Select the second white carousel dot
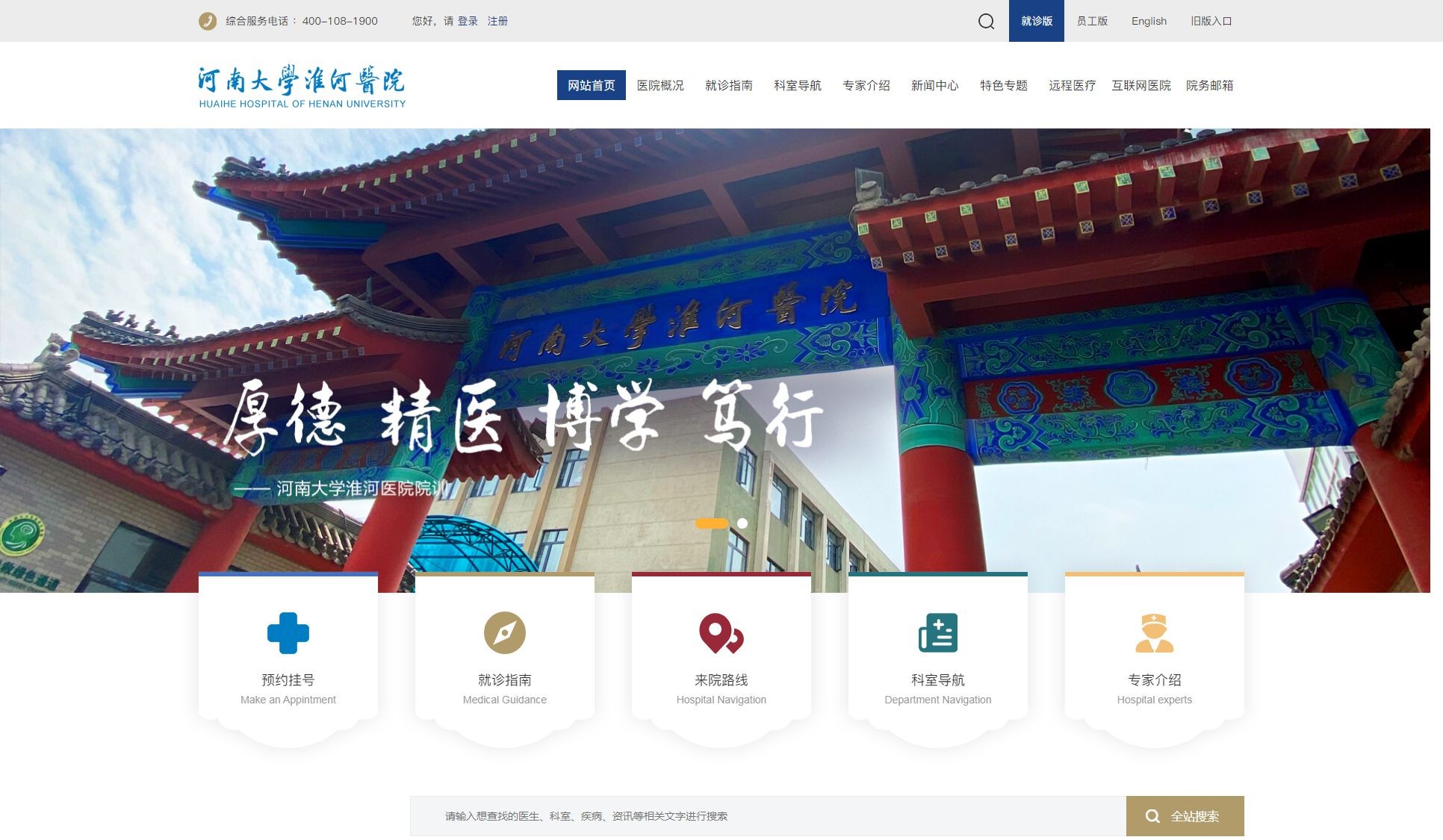This screenshot has width=1443, height=840. (x=742, y=523)
